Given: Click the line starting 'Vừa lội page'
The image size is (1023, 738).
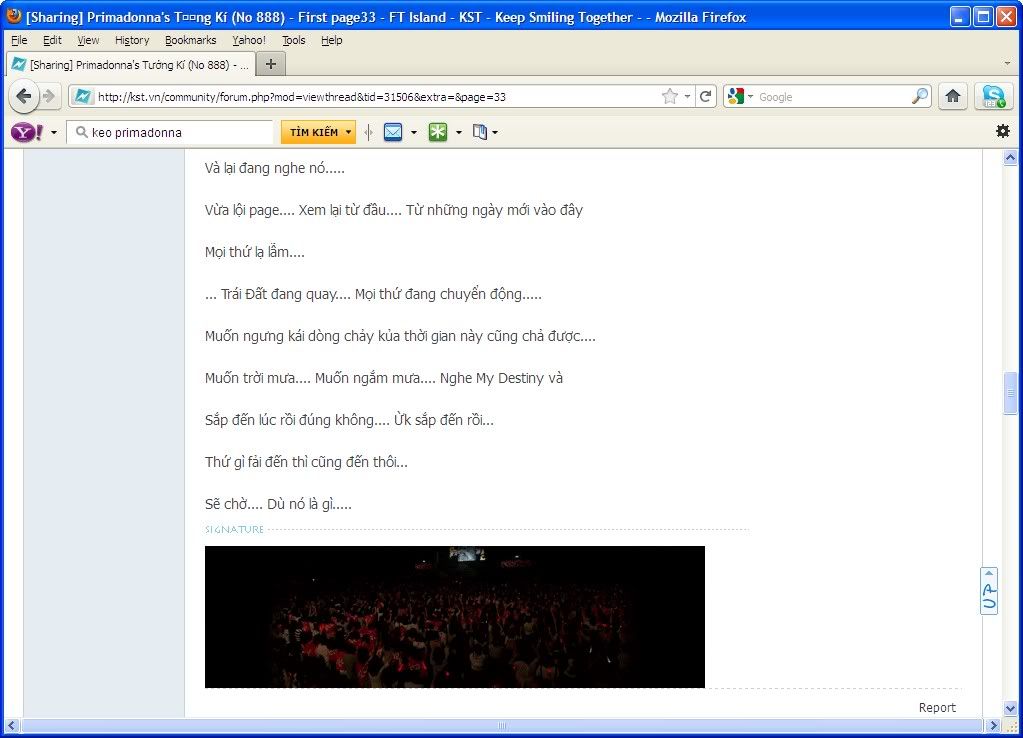Looking at the screenshot, I should (x=393, y=210).
